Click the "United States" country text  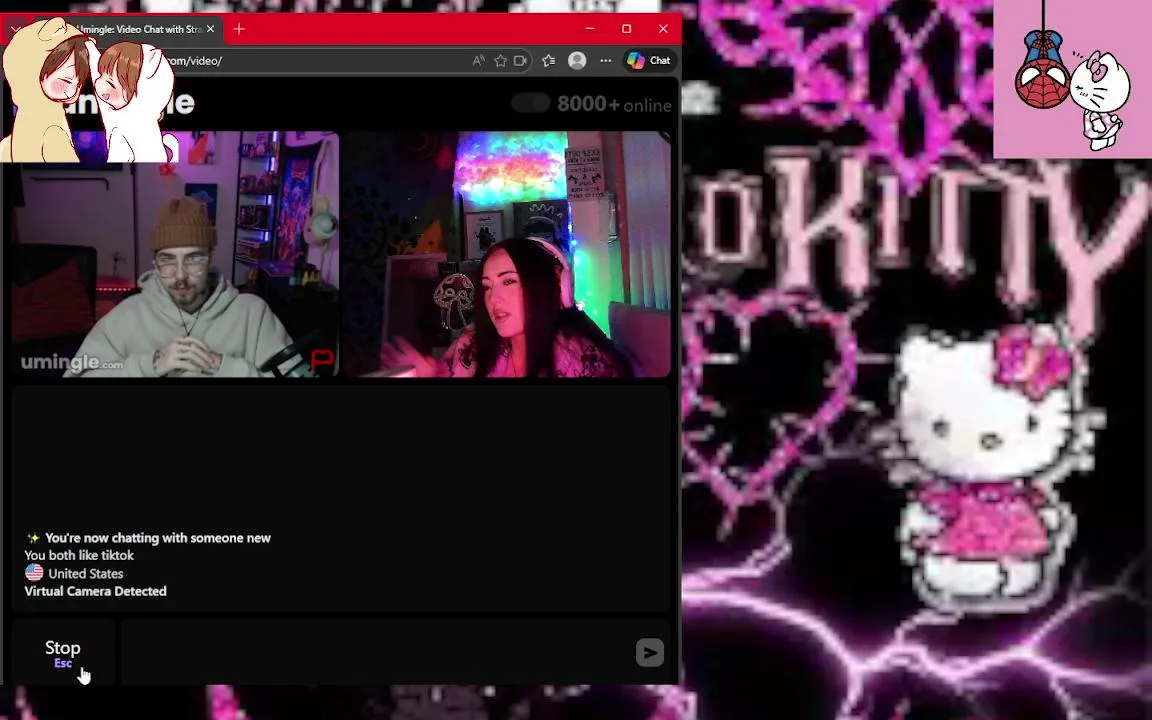[x=86, y=574]
